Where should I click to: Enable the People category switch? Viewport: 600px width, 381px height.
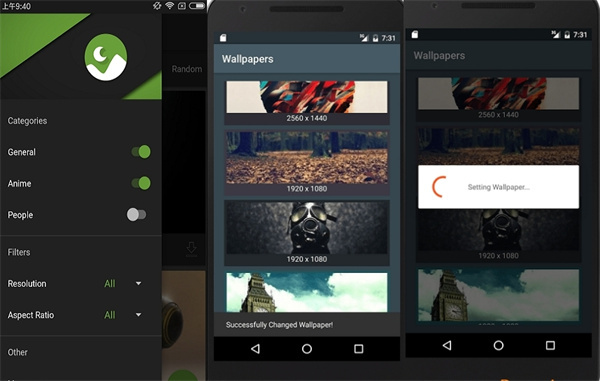pos(136,215)
